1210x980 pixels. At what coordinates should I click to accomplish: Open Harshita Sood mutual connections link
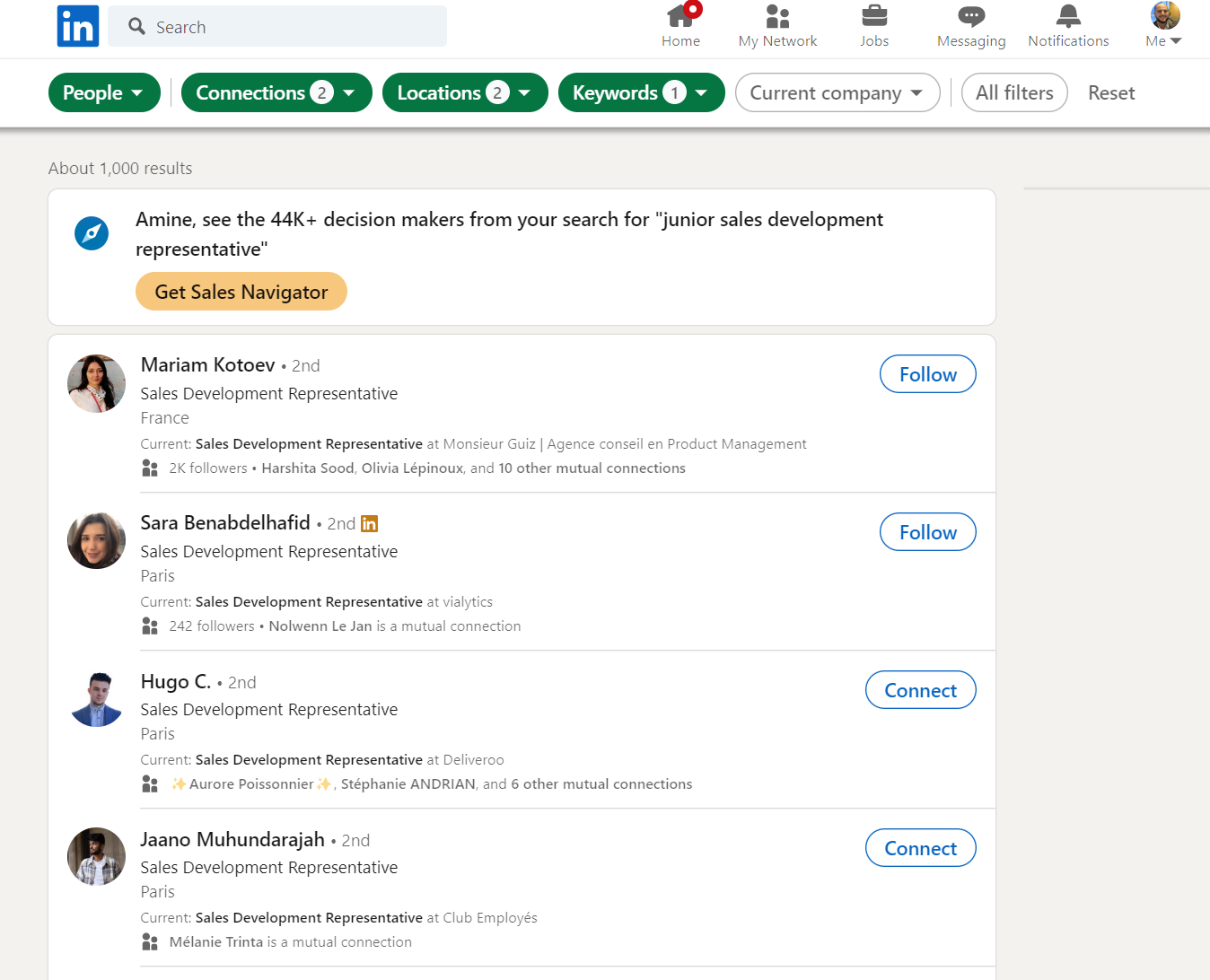pyautogui.click(x=308, y=468)
